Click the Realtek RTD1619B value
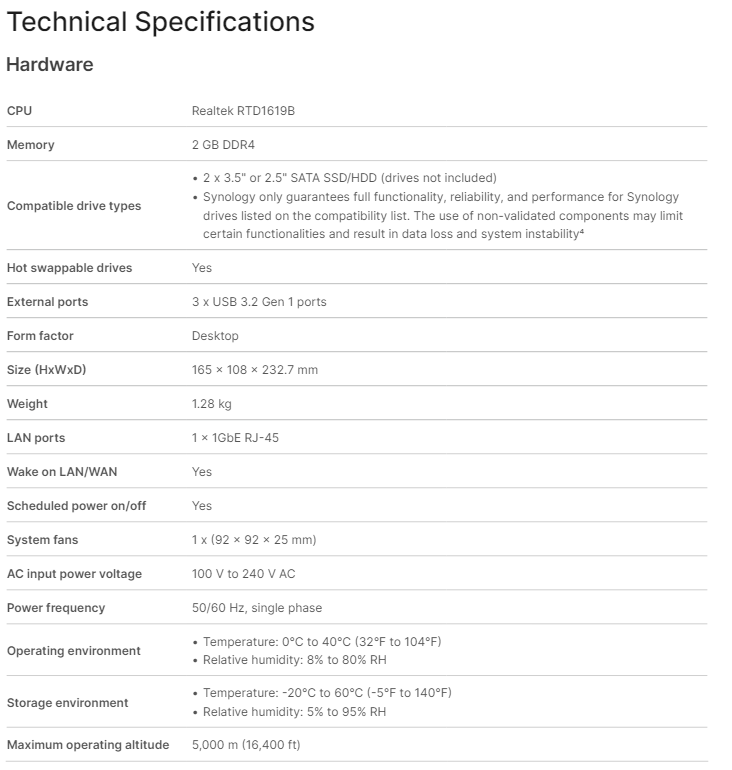732x770 pixels. point(243,111)
